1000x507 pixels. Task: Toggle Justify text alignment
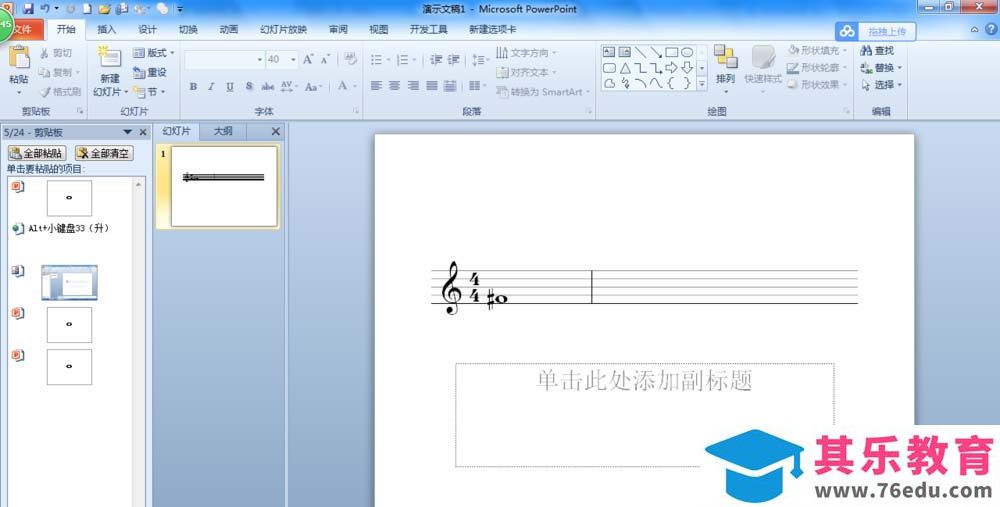pyautogui.click(x=432, y=85)
